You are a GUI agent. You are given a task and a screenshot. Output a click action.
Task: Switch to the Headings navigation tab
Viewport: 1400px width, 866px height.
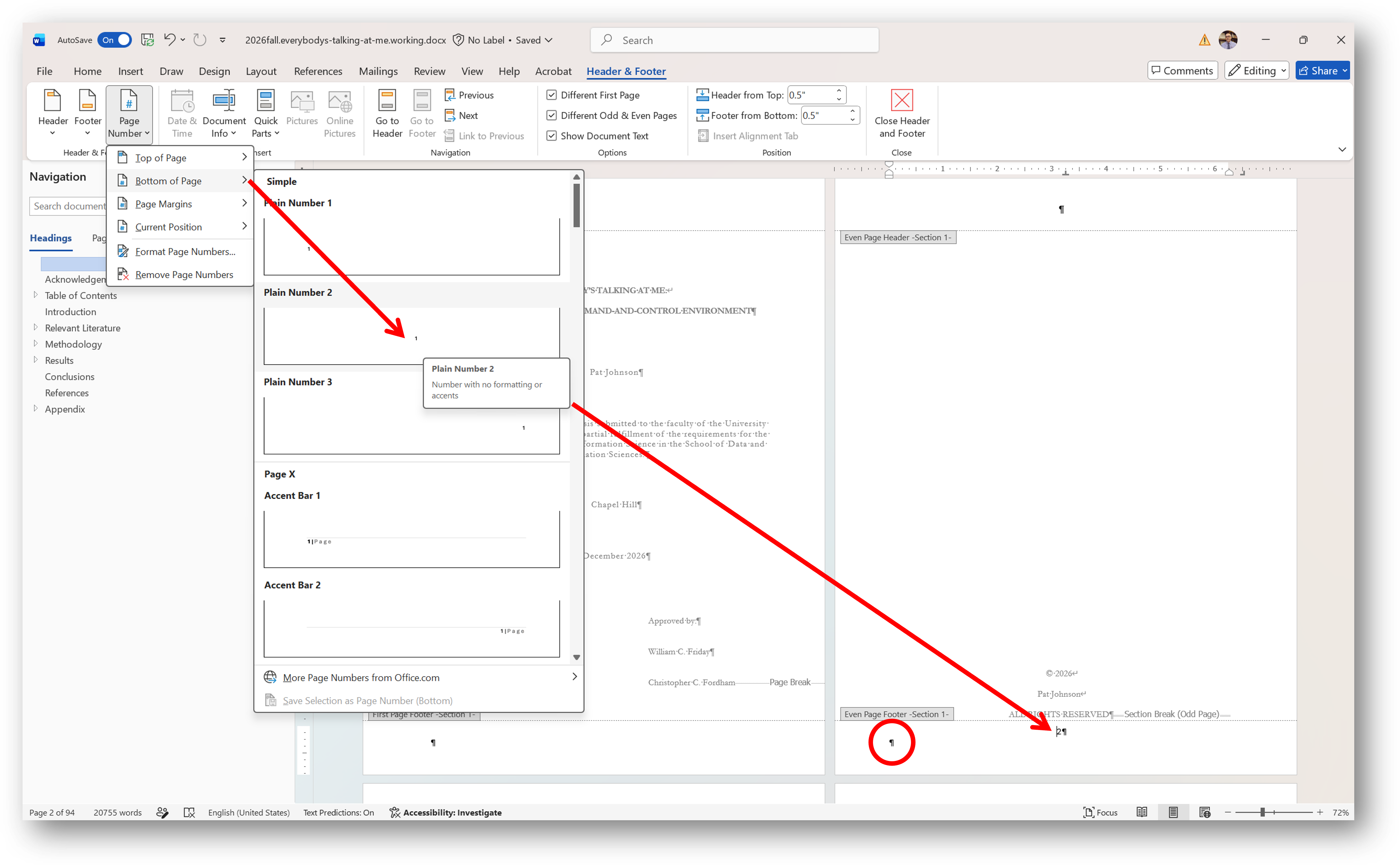pyautogui.click(x=51, y=238)
